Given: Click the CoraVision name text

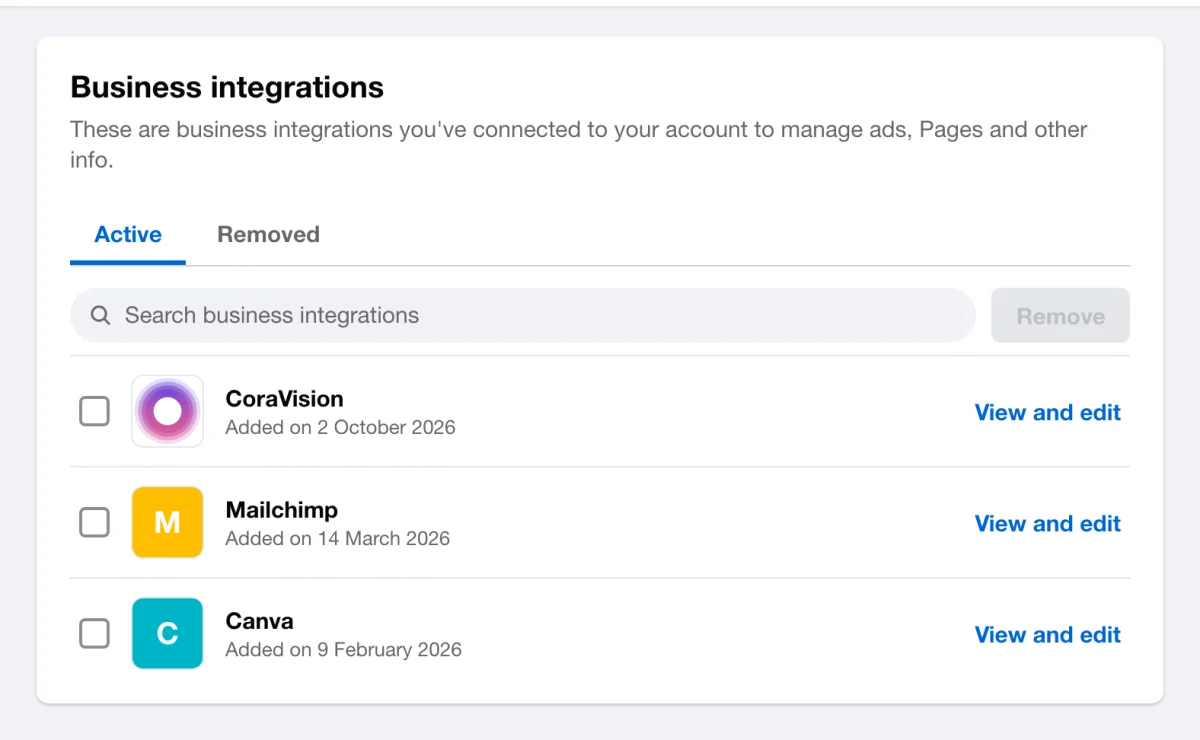Looking at the screenshot, I should click(x=284, y=398).
